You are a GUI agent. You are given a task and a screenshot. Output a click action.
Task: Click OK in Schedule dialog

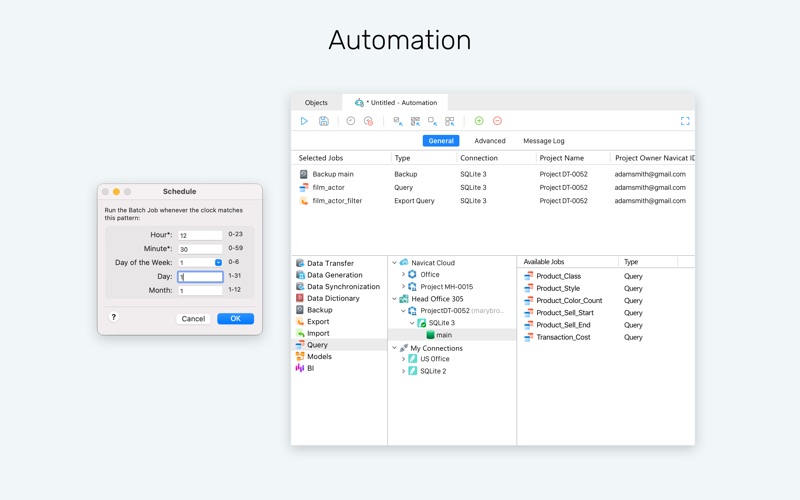[x=235, y=318]
